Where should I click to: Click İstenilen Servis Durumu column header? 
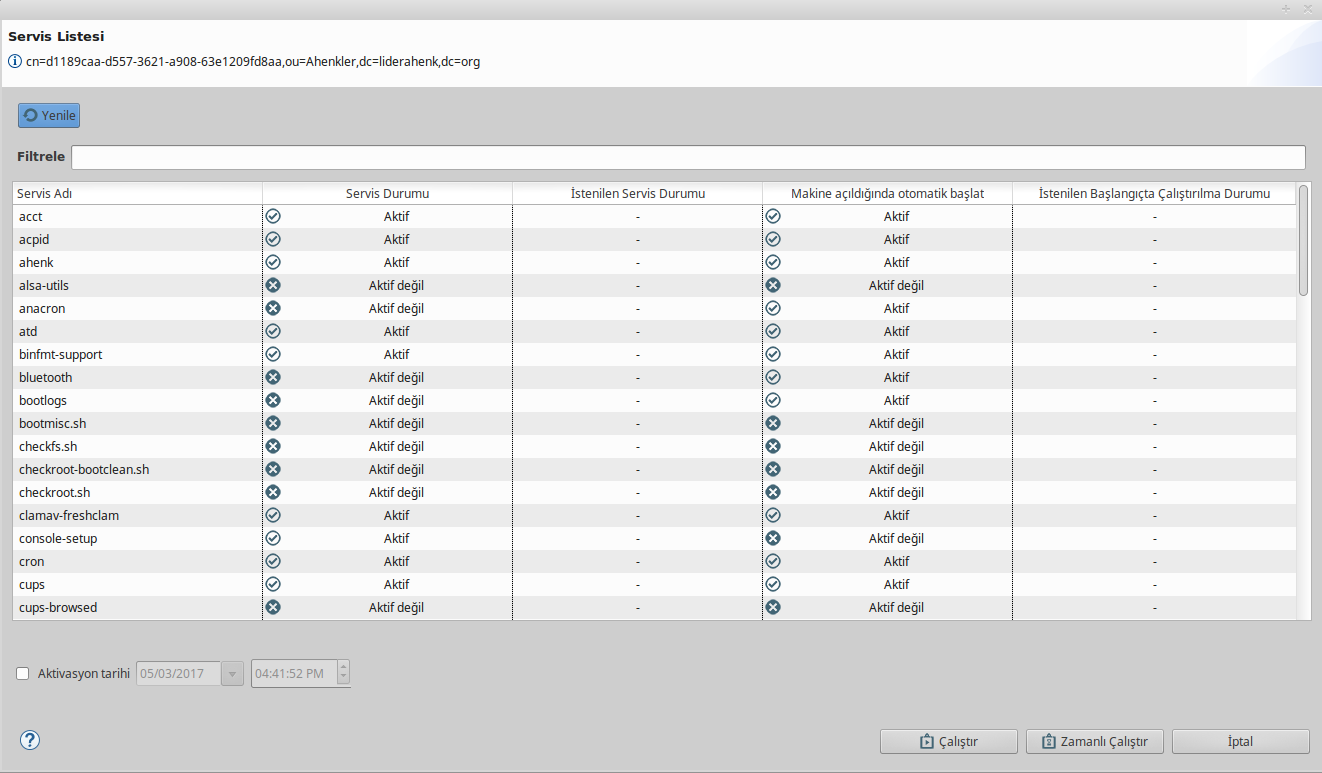click(x=638, y=193)
